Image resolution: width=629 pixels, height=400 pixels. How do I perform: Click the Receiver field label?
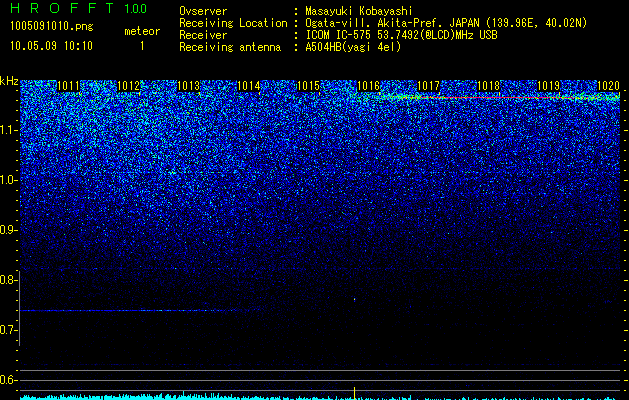(x=203, y=35)
